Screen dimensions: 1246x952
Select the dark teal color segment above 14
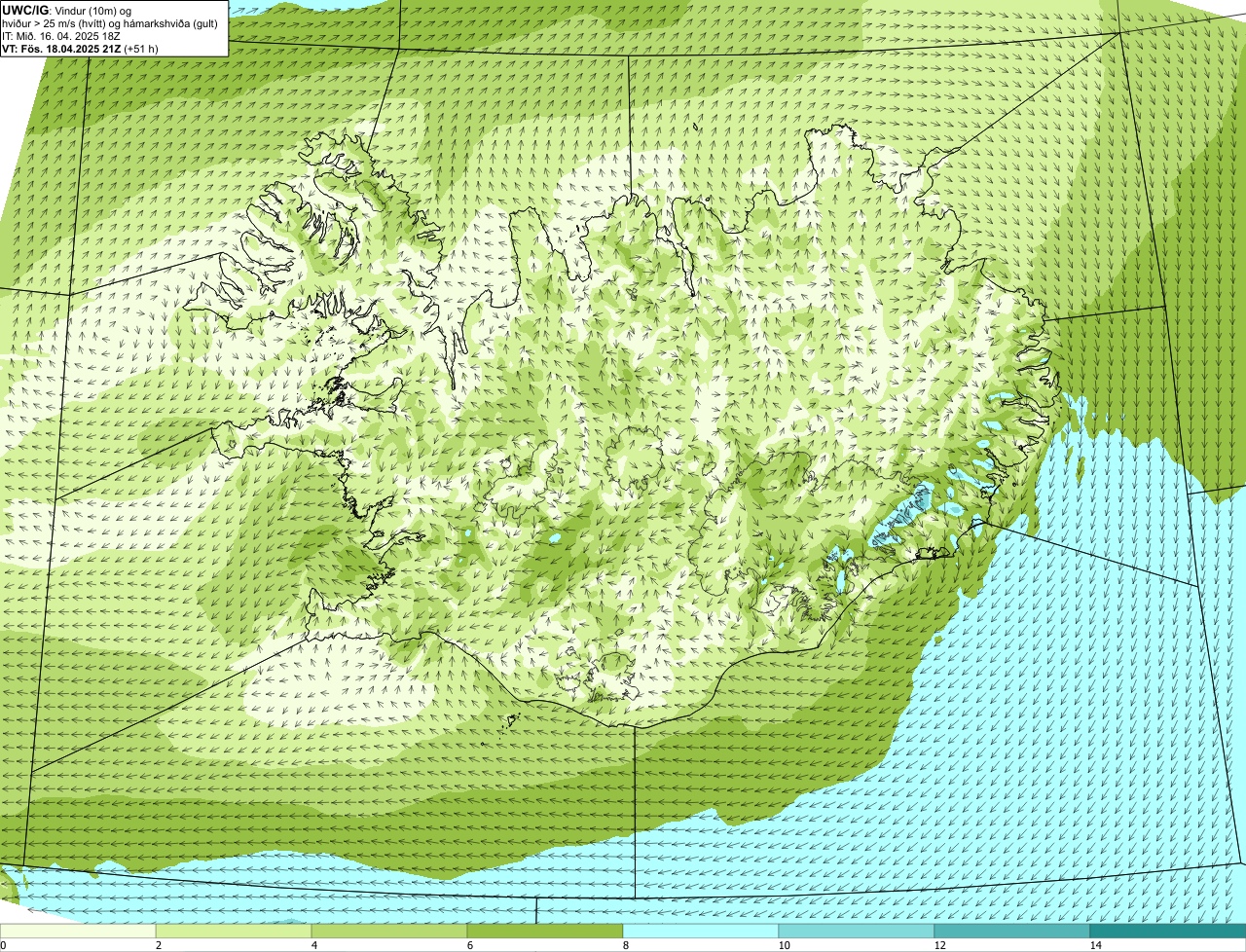pos(1168,932)
